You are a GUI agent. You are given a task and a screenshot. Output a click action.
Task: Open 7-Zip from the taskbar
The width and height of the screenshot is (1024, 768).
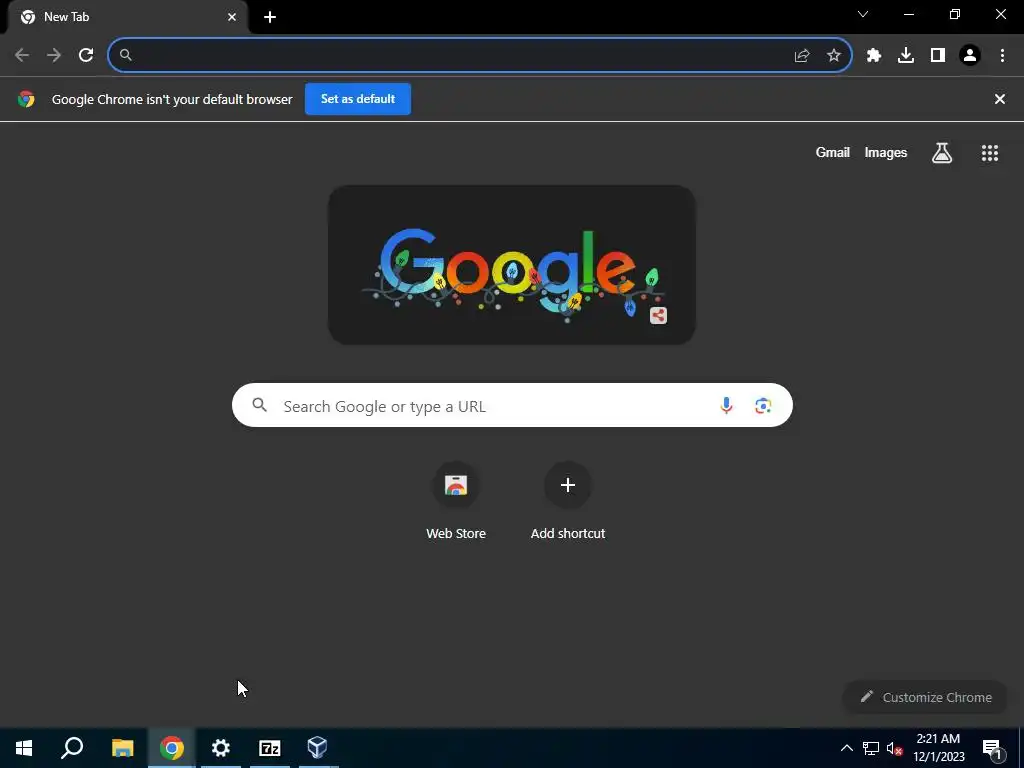click(x=270, y=748)
